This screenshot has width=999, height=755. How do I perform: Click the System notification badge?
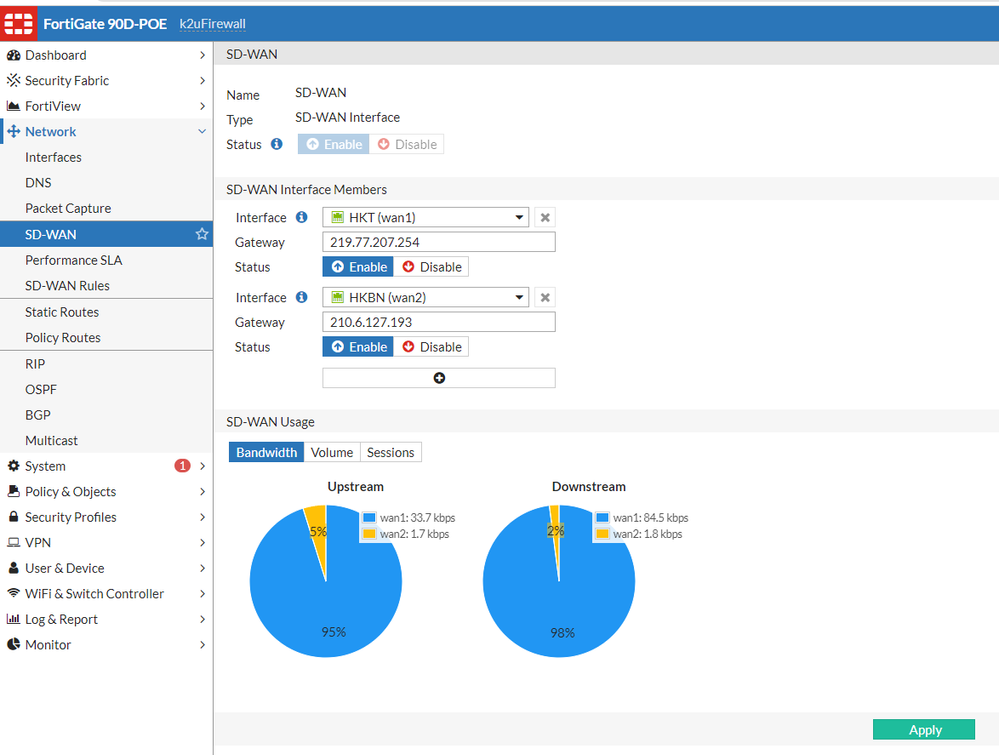(x=182, y=466)
